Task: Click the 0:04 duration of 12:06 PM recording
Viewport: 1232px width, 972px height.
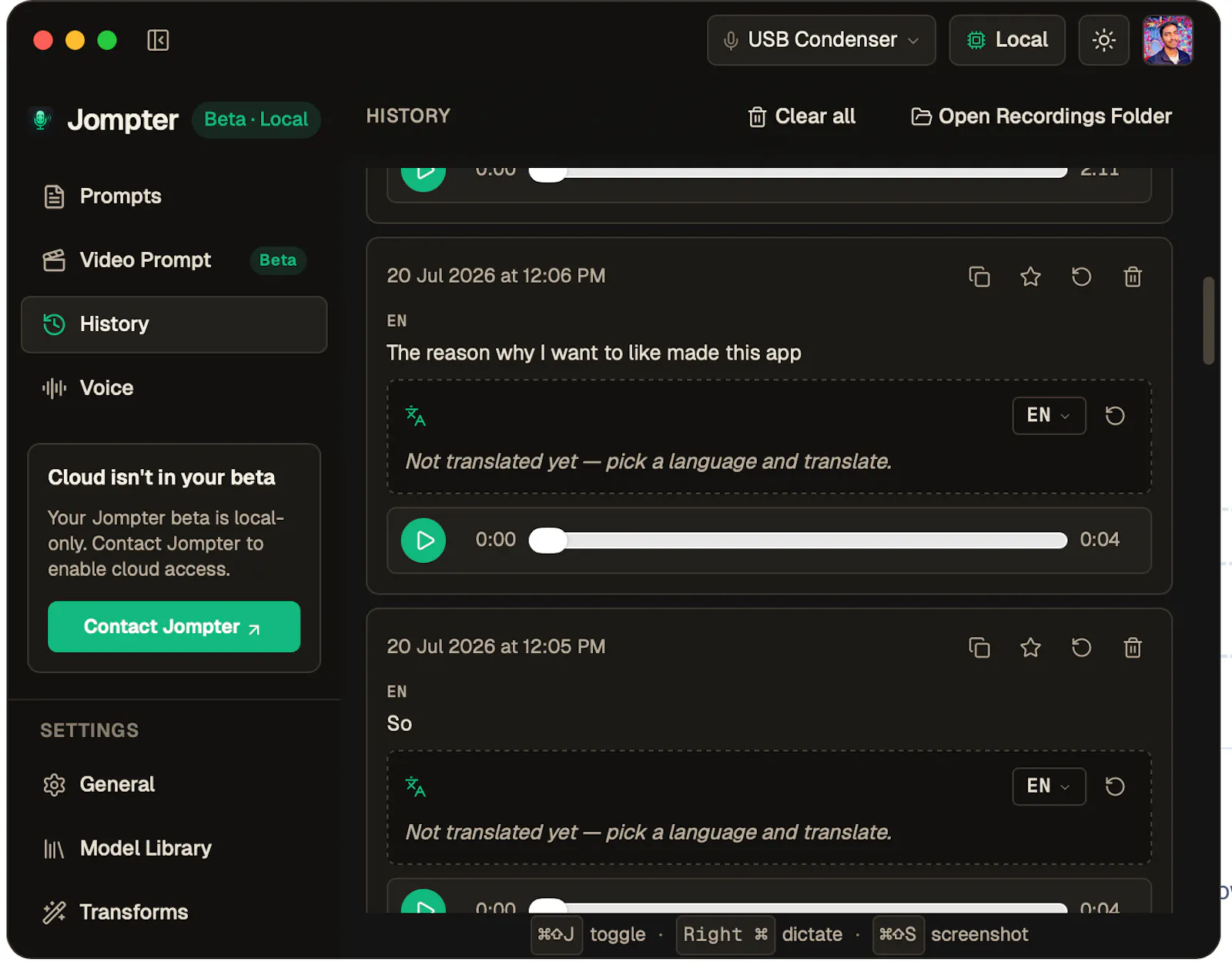Action: (x=1099, y=539)
